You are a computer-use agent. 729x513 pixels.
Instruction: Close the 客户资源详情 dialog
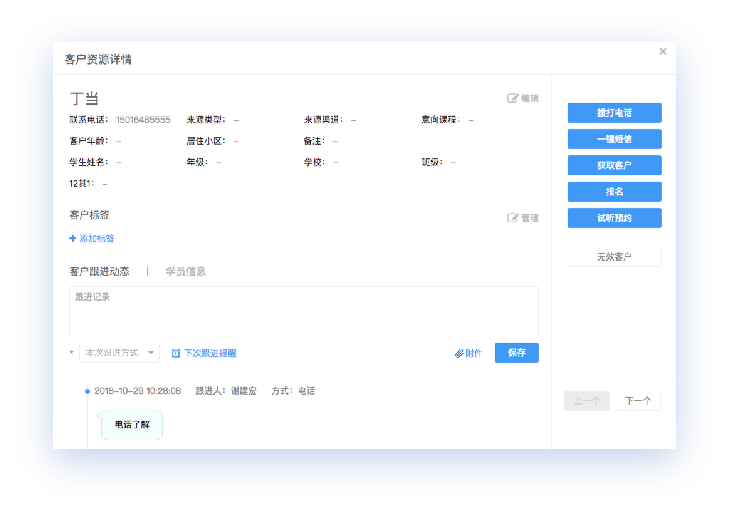click(662, 52)
